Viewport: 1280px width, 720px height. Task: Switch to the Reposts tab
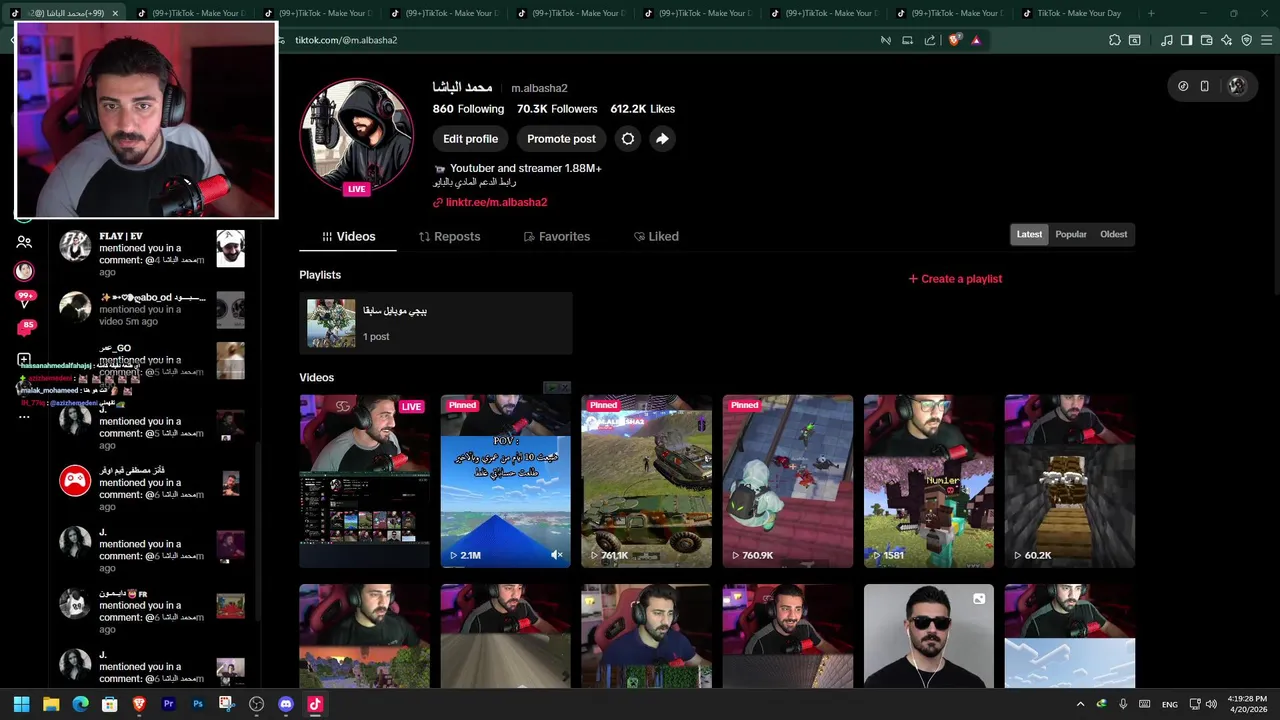[449, 236]
